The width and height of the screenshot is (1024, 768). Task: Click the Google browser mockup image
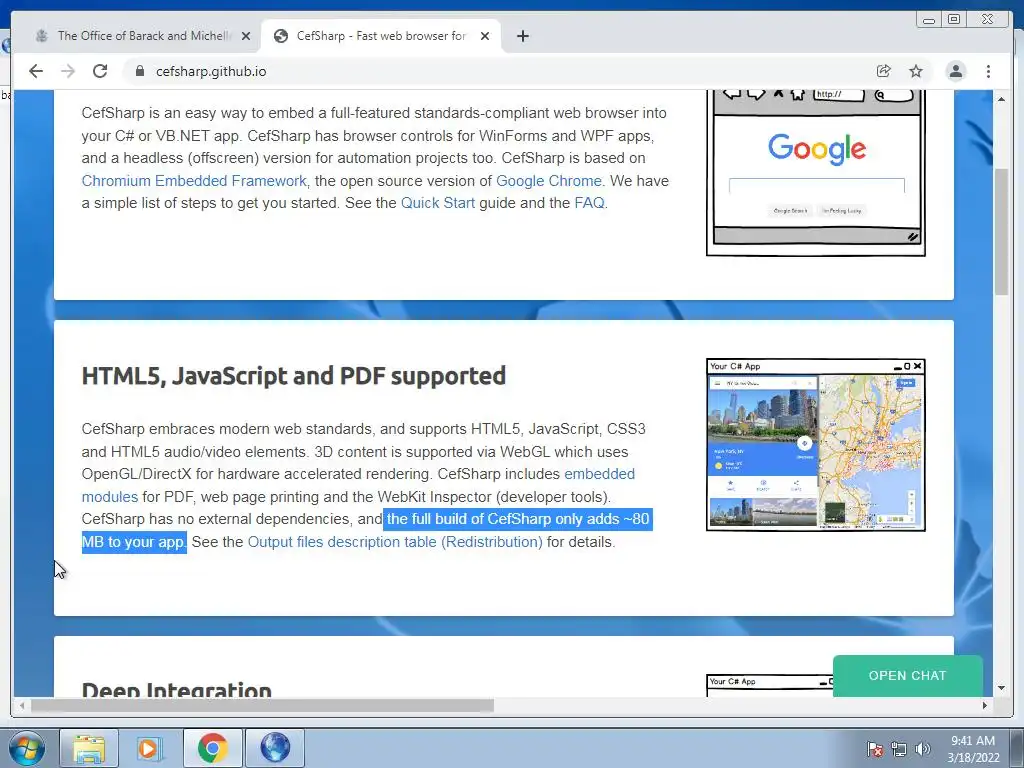816,172
